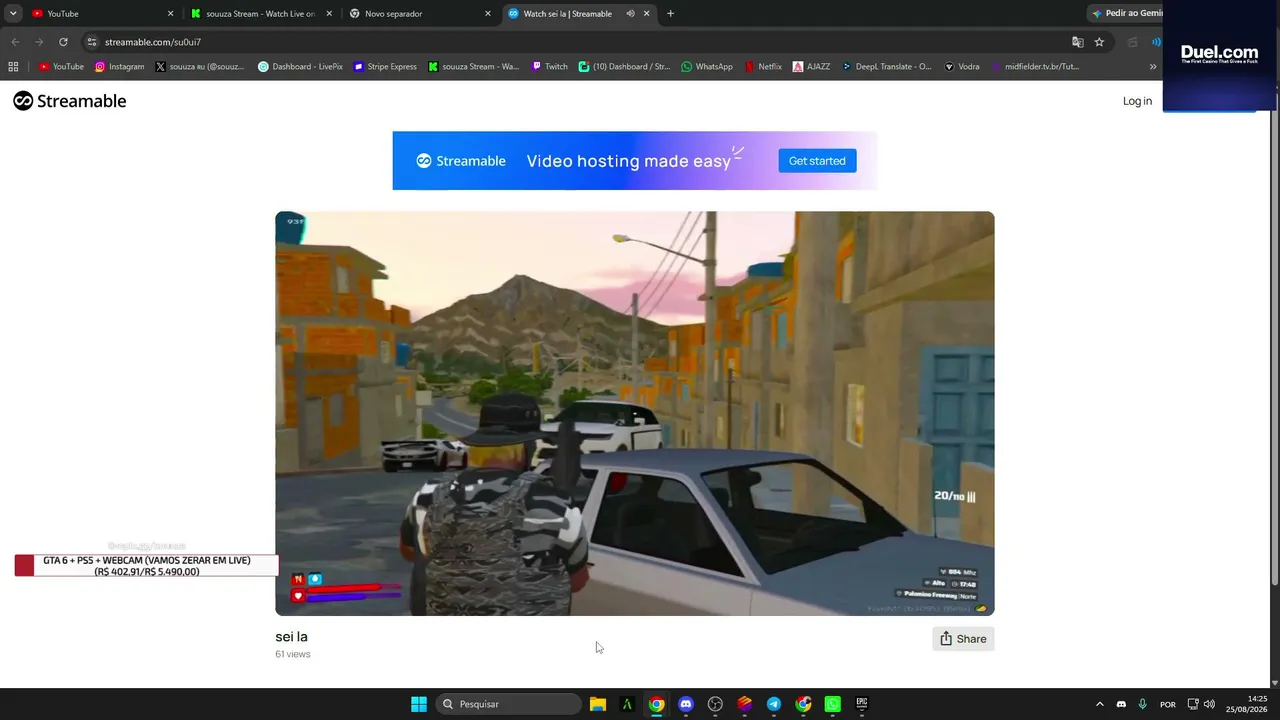Switch to the YouTube browser tab
Screen dimensions: 1280x720
pos(100,13)
